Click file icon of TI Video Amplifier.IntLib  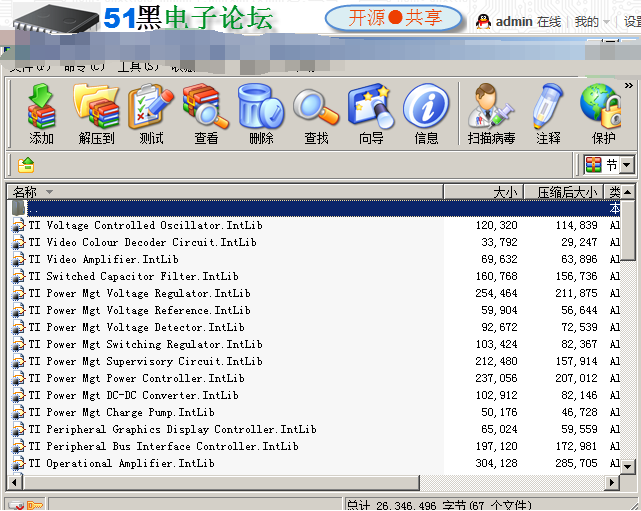tap(18, 260)
